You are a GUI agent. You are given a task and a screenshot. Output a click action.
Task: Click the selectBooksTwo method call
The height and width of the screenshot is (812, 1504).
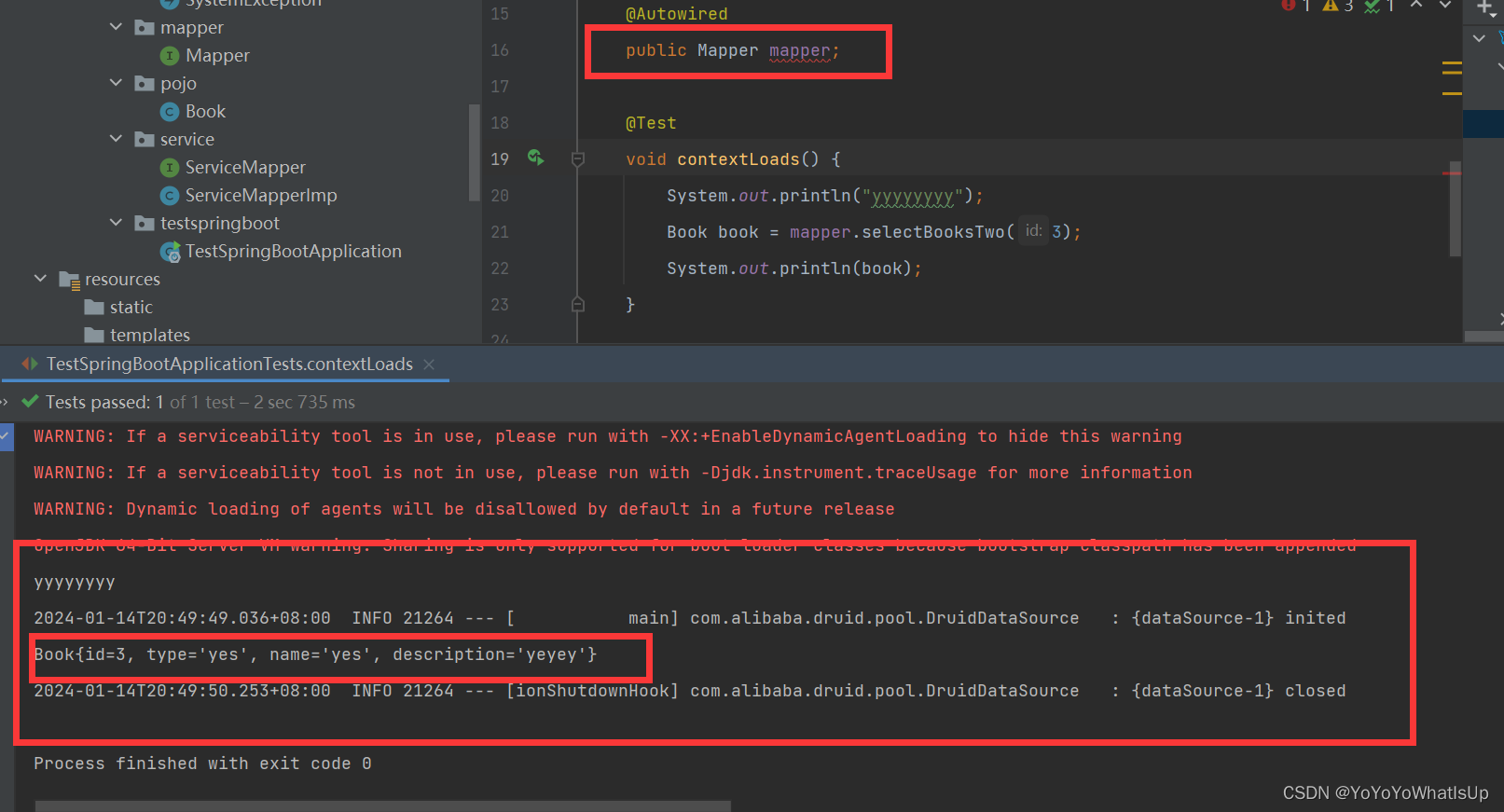click(x=933, y=232)
